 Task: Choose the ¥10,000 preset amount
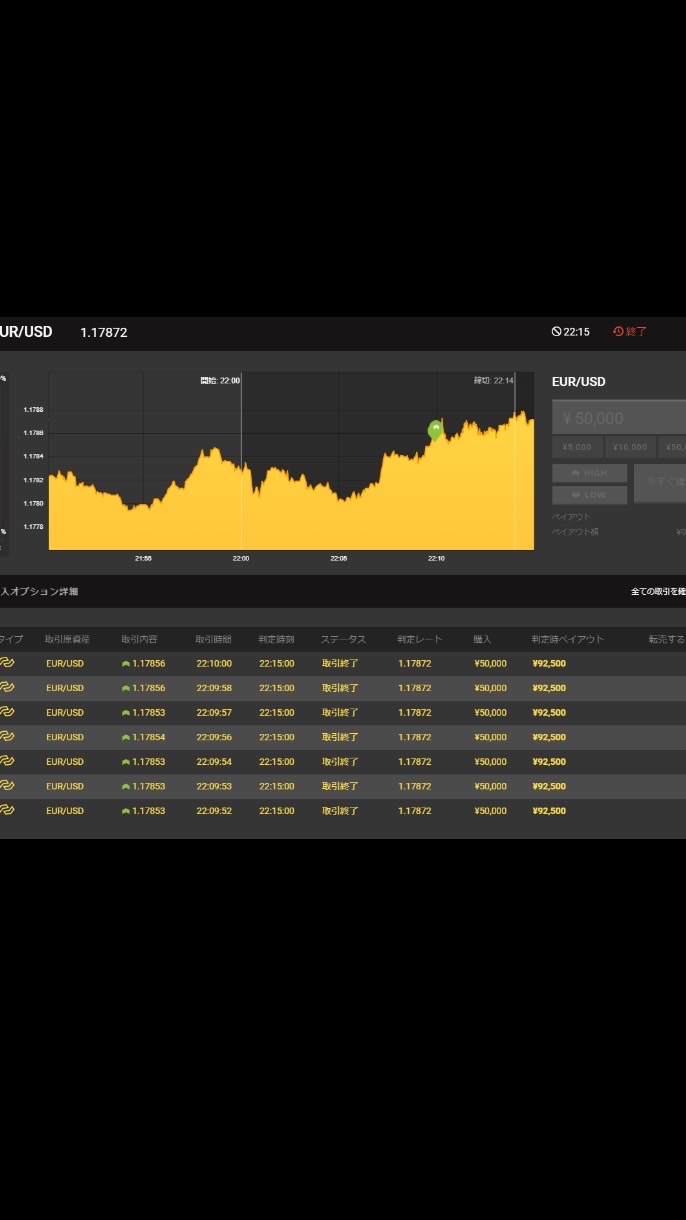630,447
